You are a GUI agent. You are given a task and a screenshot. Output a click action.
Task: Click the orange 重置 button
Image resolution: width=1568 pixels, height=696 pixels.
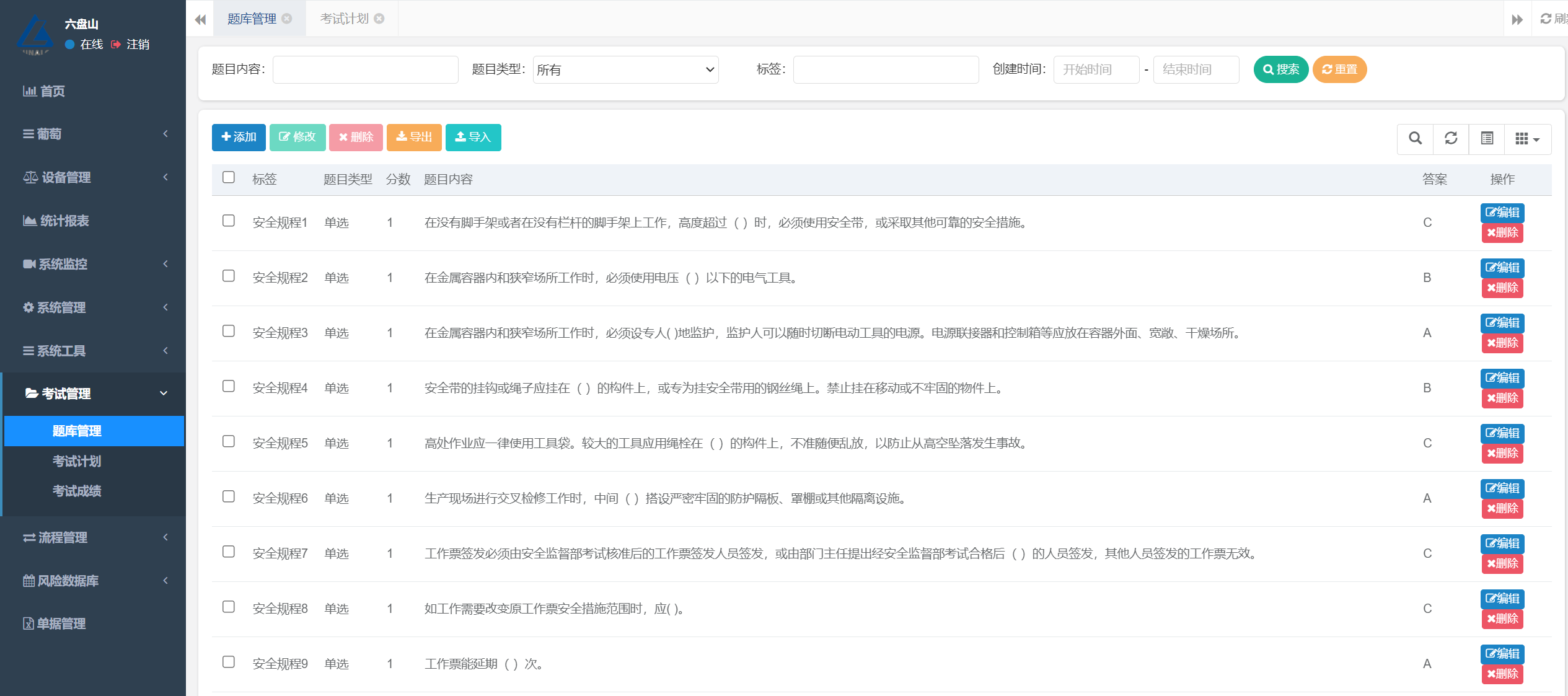point(1339,69)
